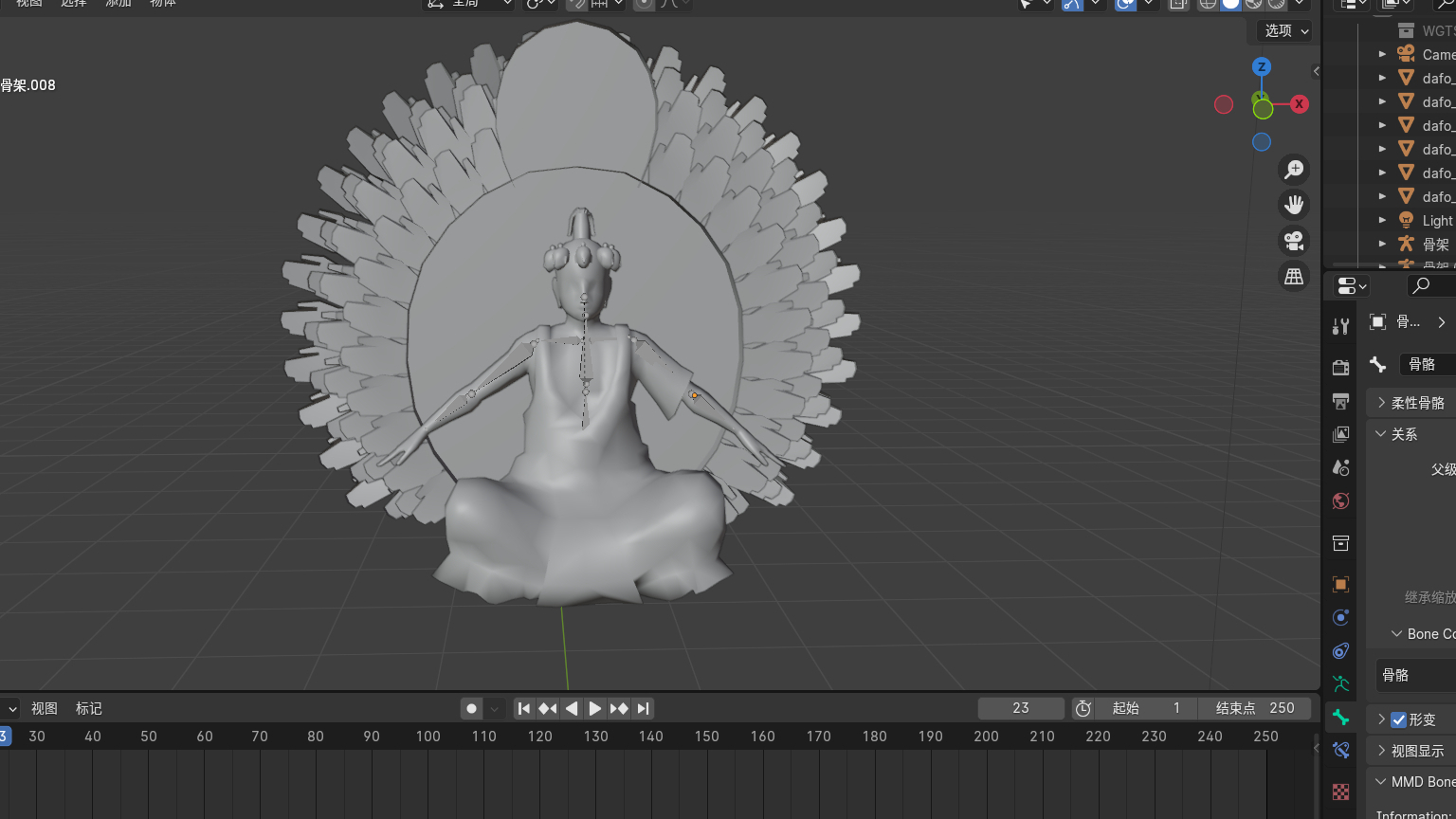This screenshot has height=819, width=1456.
Task: Expand the 柔性骨骼 panel
Action: (x=1382, y=403)
